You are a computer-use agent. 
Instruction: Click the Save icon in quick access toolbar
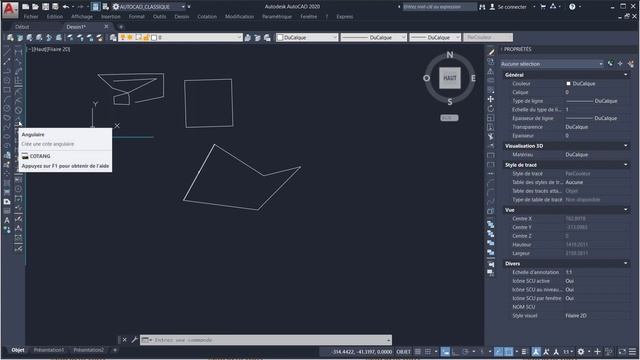pos(45,7)
